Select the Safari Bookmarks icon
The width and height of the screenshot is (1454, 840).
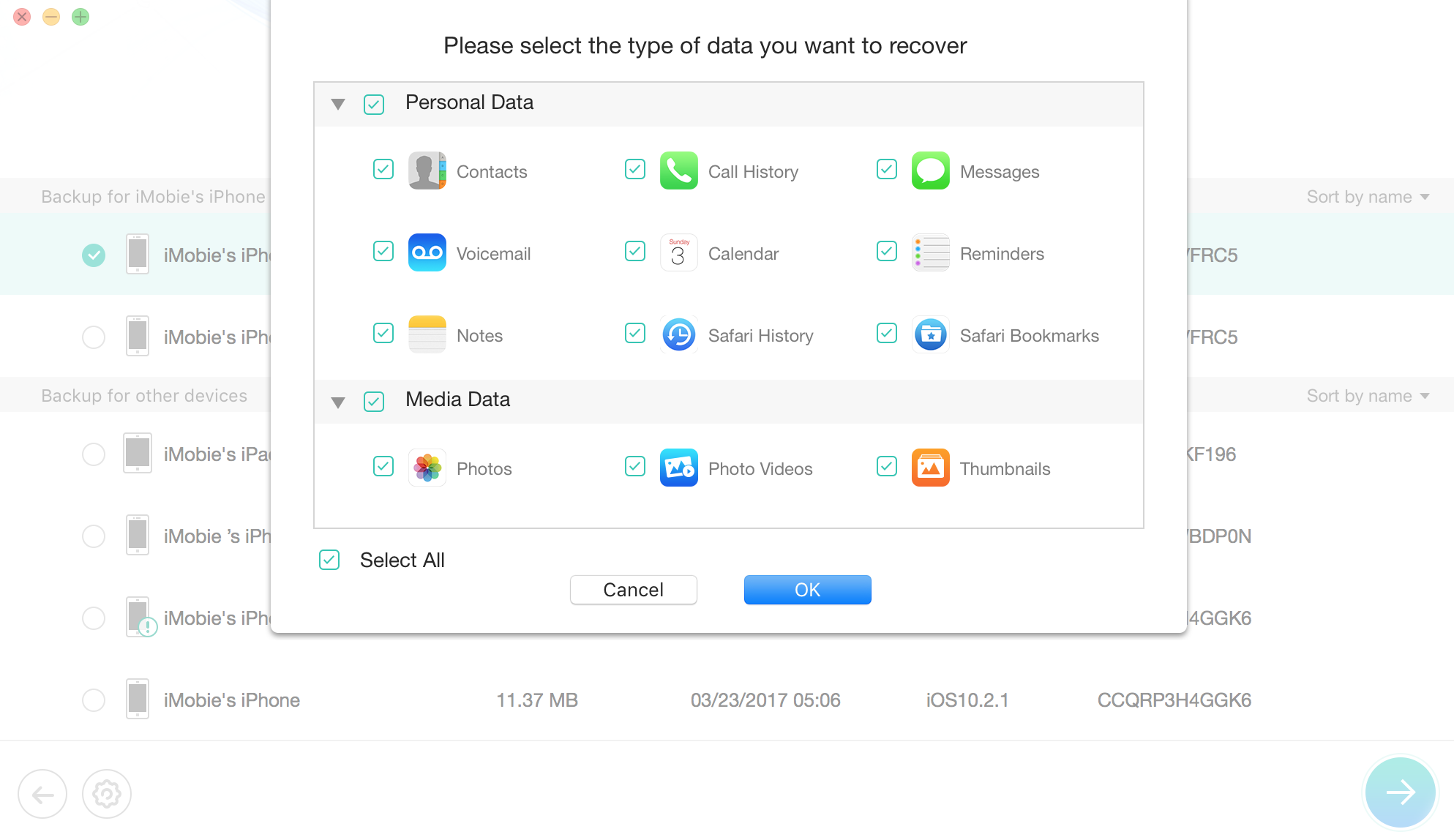tap(930, 335)
